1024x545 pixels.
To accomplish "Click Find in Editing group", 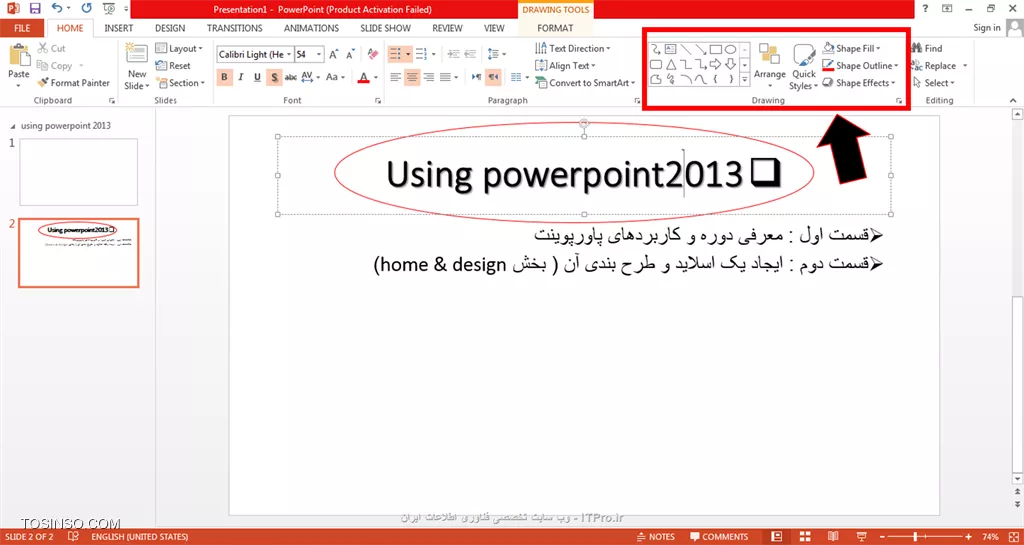I will (x=927, y=48).
